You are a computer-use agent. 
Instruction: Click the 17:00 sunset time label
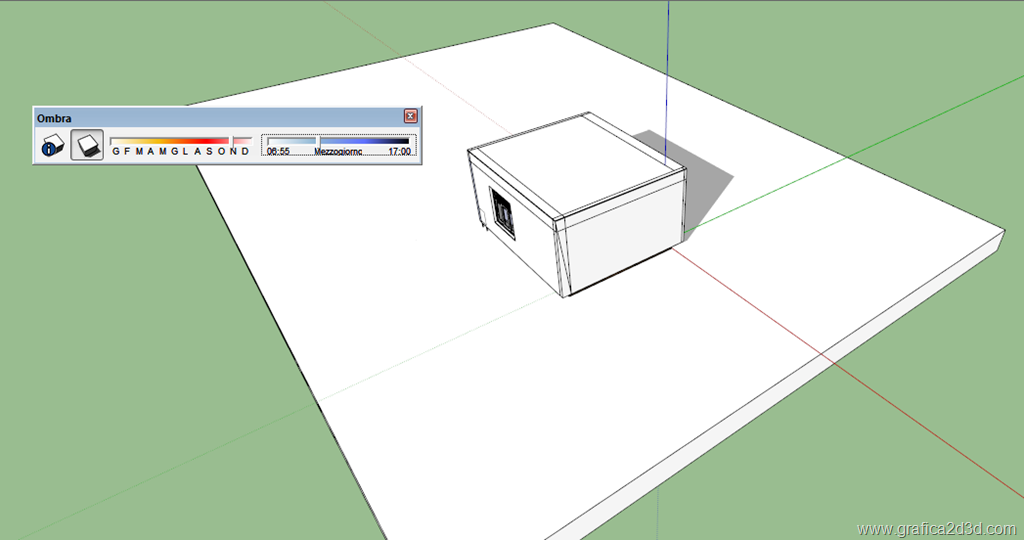coord(399,152)
